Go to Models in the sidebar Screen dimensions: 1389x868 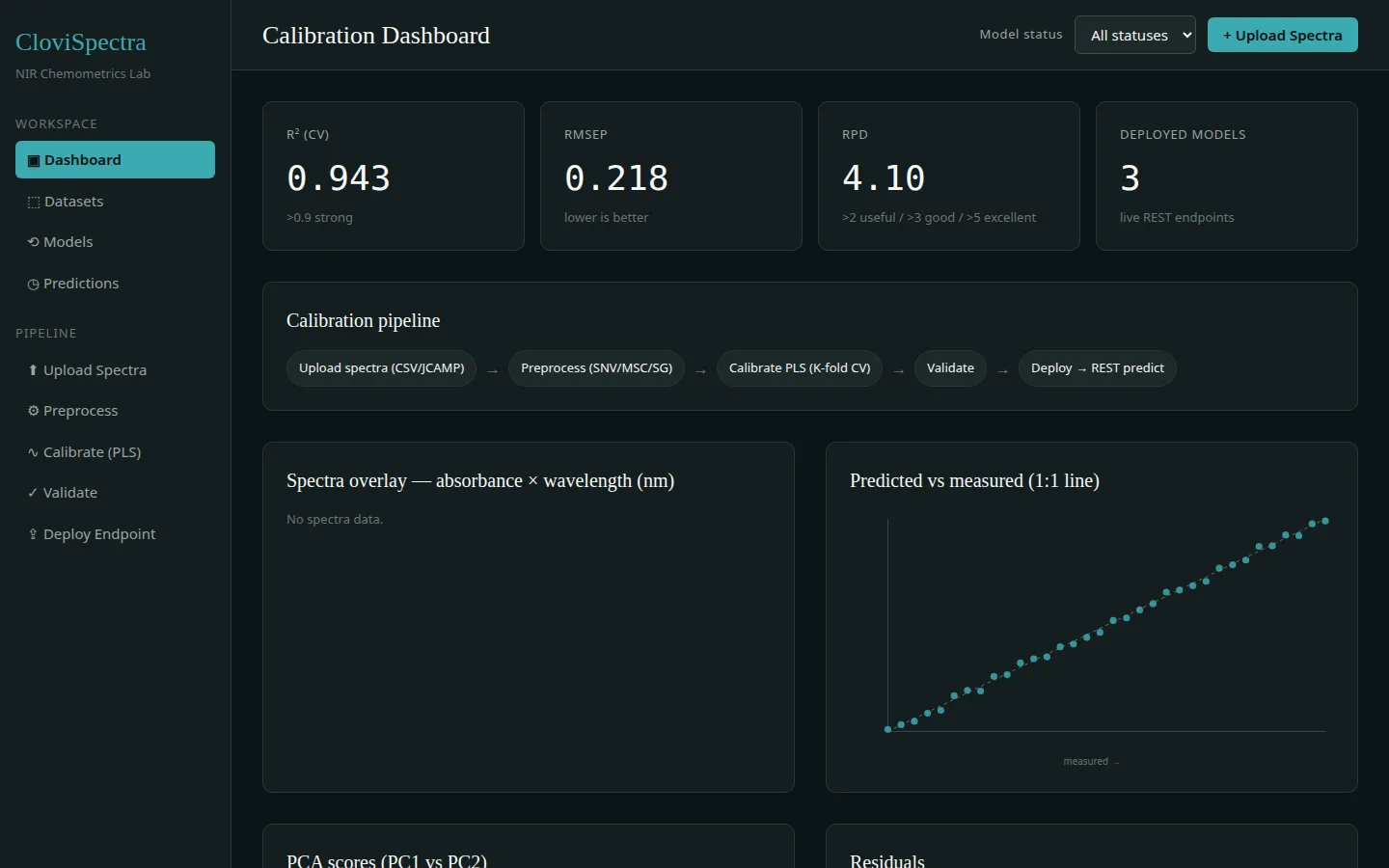115,242
